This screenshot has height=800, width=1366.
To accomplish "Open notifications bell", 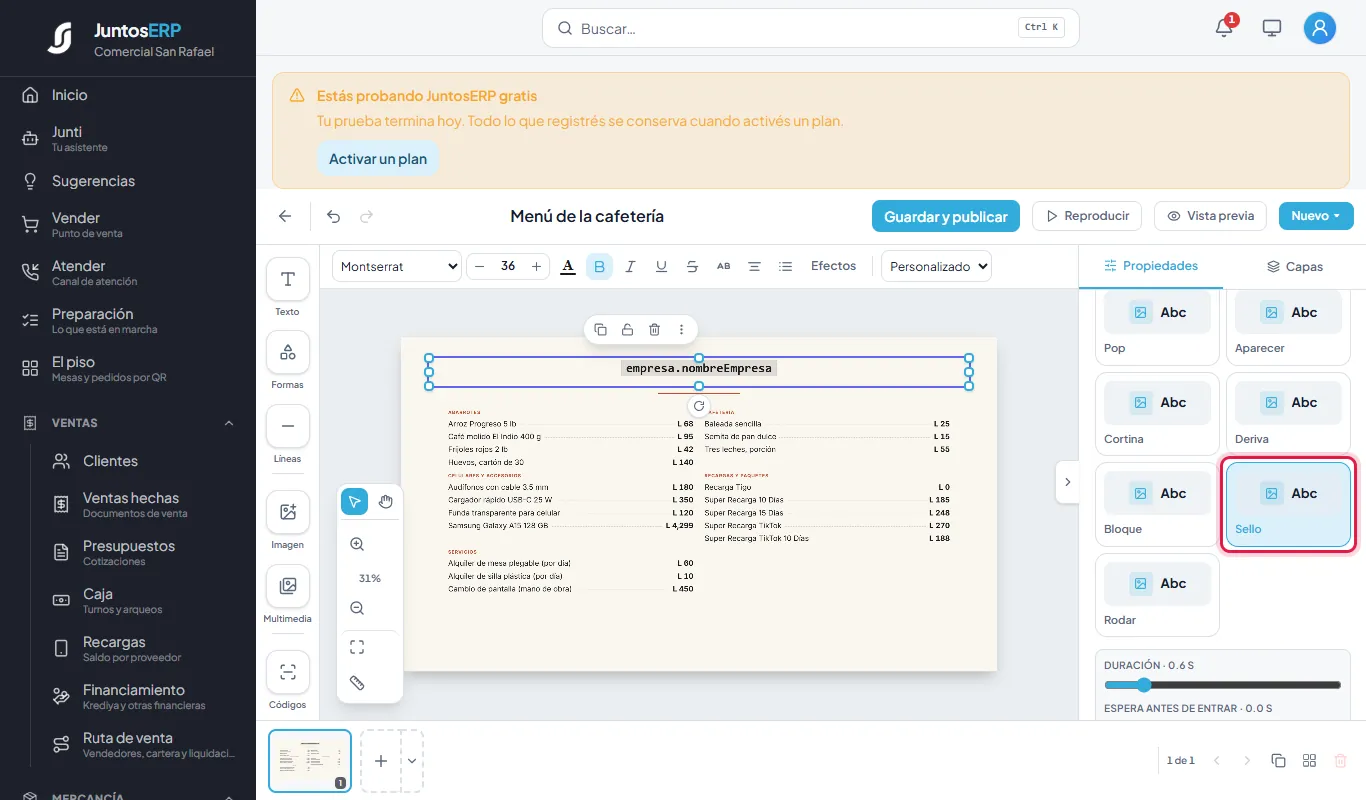I will (x=1224, y=28).
